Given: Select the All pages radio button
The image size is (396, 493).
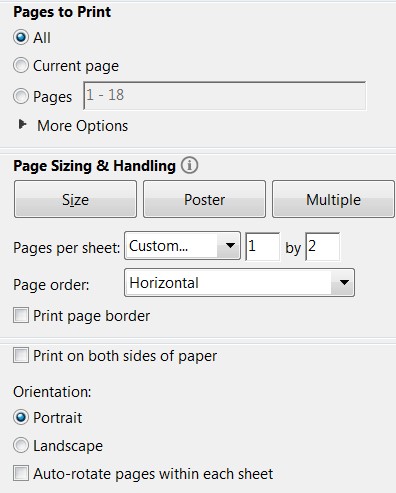Looking at the screenshot, I should coord(21,37).
